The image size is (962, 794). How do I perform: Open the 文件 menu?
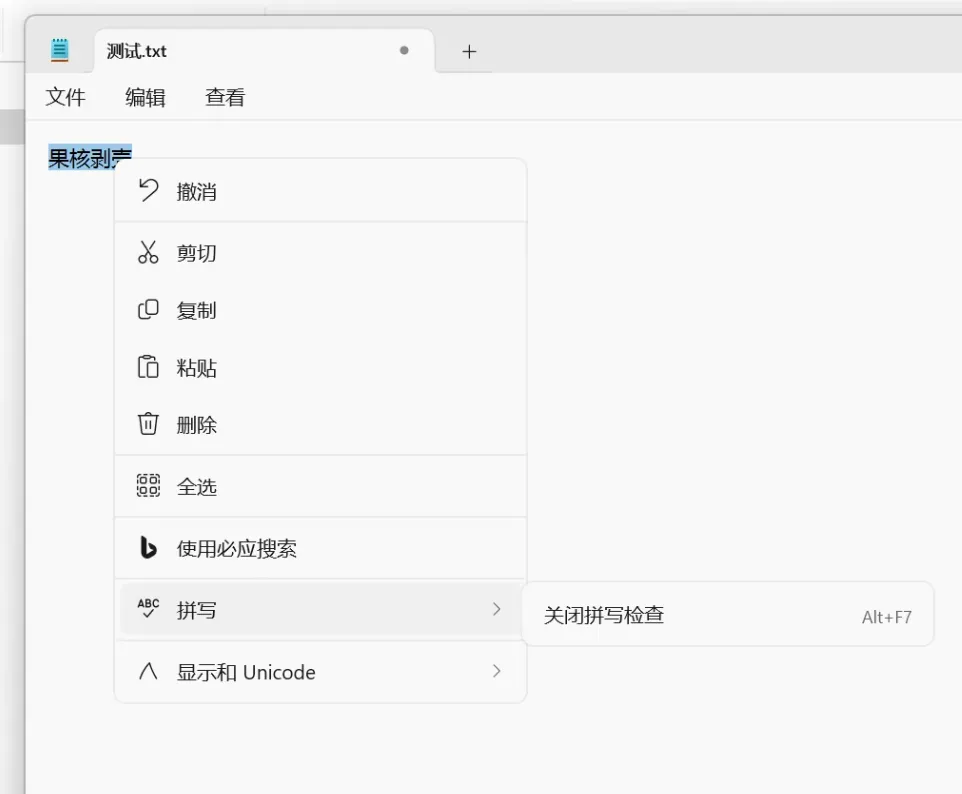[66, 97]
